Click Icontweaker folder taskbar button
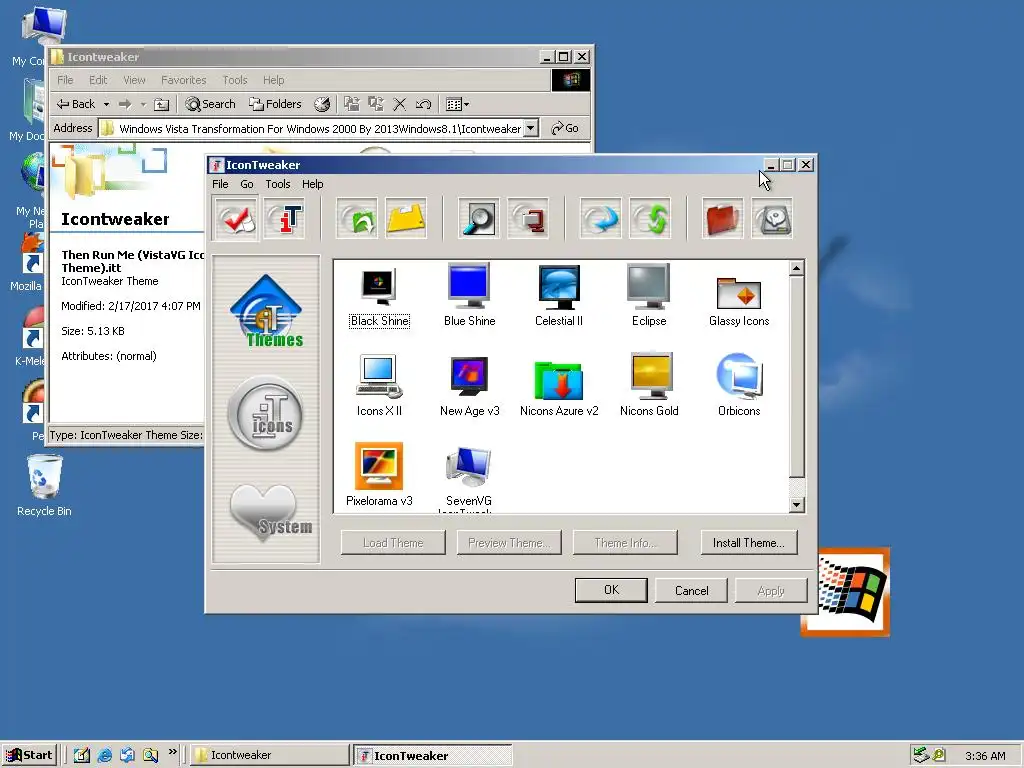This screenshot has height=768, width=1024. coord(270,755)
